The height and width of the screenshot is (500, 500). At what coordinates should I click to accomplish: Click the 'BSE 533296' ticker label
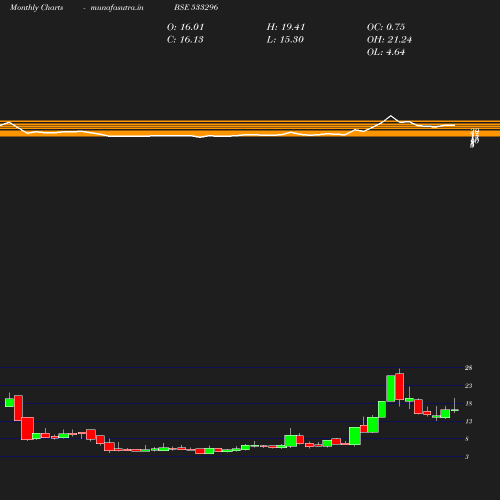[x=196, y=7]
